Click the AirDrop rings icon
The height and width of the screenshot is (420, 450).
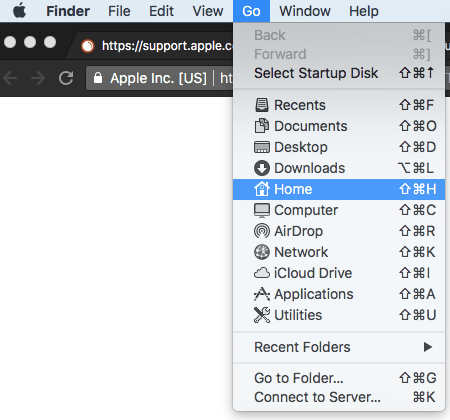click(262, 231)
